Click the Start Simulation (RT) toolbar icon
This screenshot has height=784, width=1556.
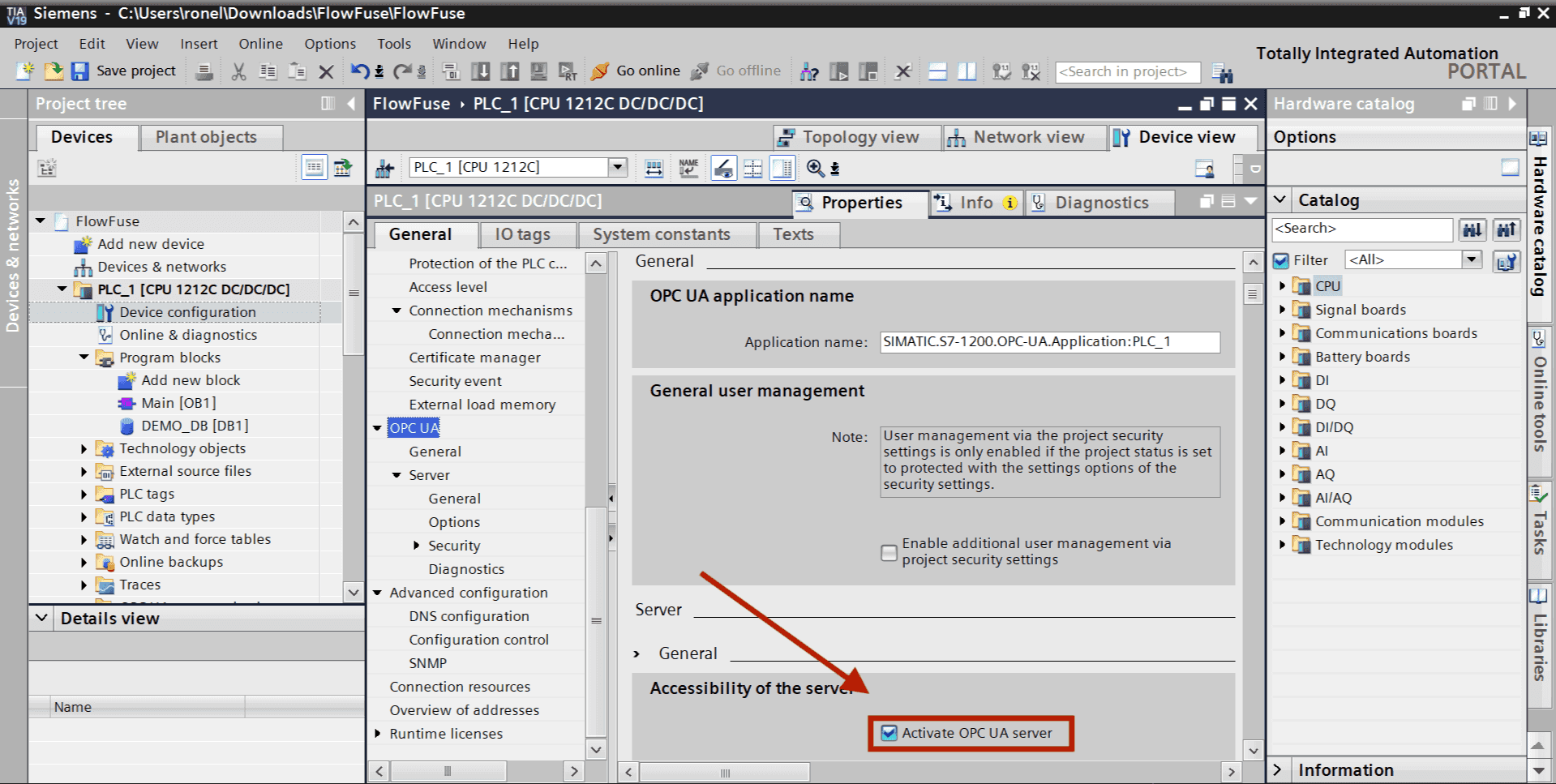click(569, 71)
